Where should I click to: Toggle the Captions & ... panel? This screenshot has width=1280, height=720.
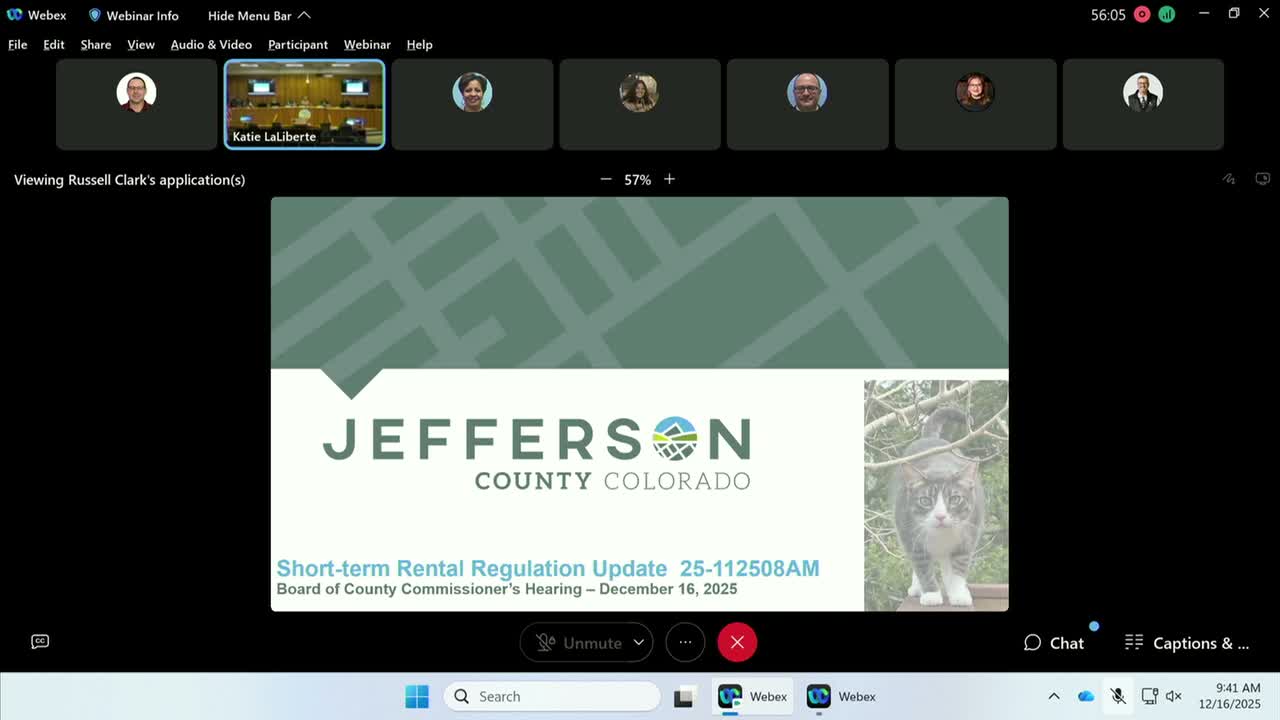pyautogui.click(x=1187, y=643)
